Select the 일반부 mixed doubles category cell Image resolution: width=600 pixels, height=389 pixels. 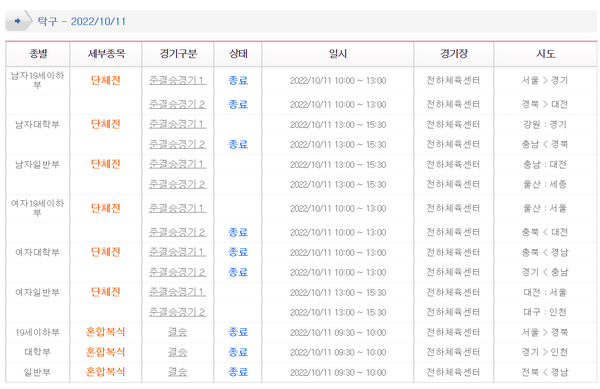coord(38,372)
